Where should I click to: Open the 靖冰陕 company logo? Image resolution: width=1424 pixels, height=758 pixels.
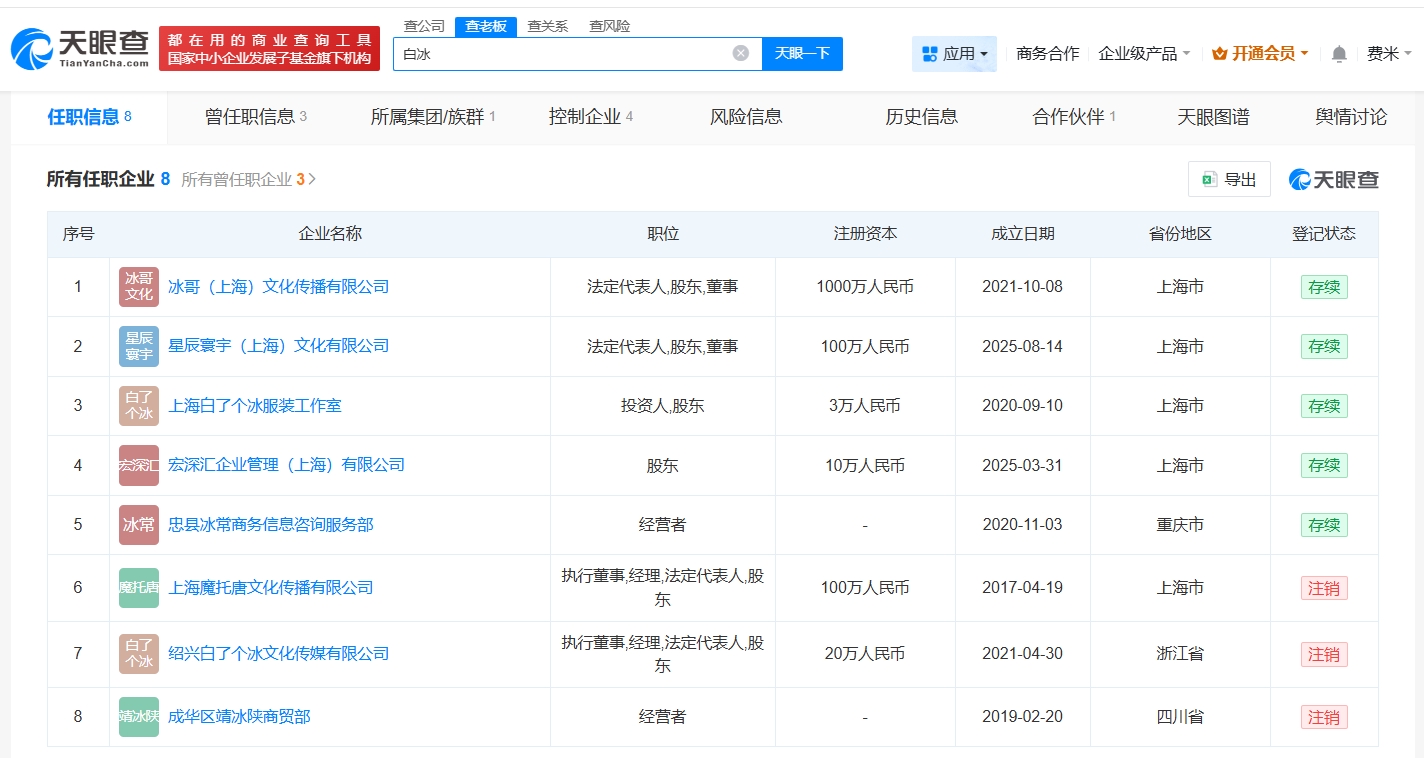139,717
